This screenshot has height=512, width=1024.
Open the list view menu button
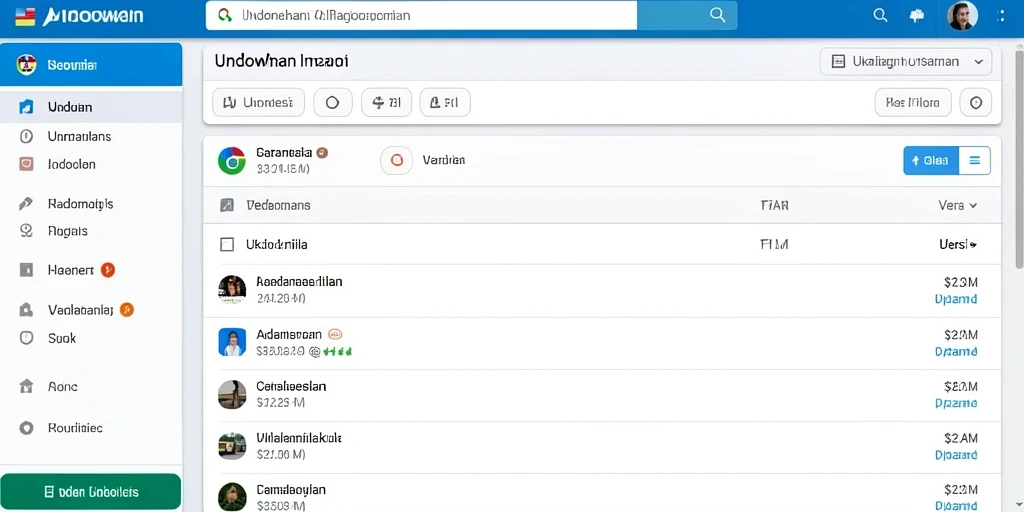click(974, 160)
